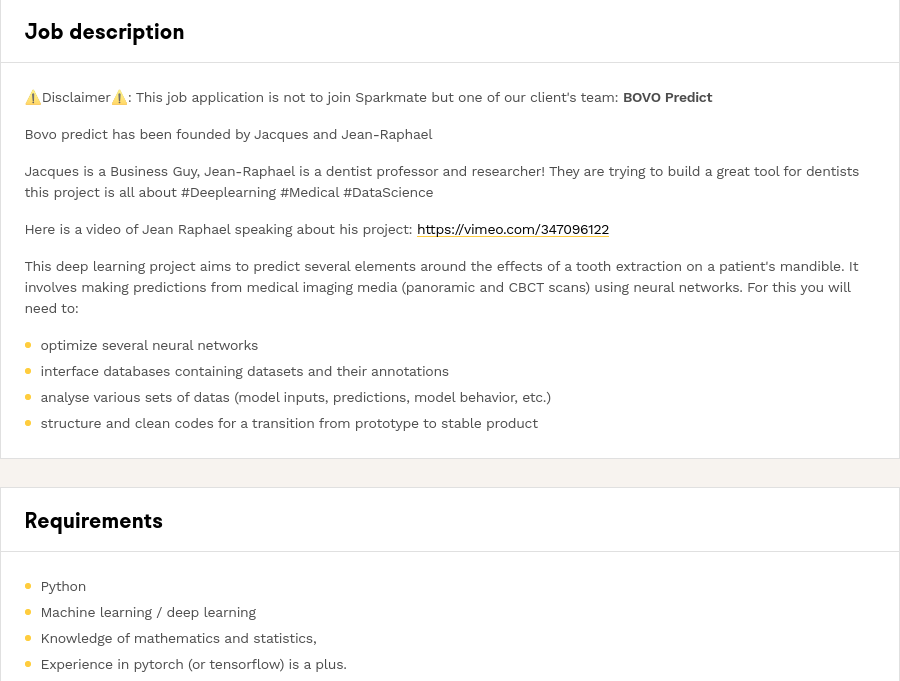
Task: Click the bullet beside Knowledge of mathematics
Action: tap(28, 638)
